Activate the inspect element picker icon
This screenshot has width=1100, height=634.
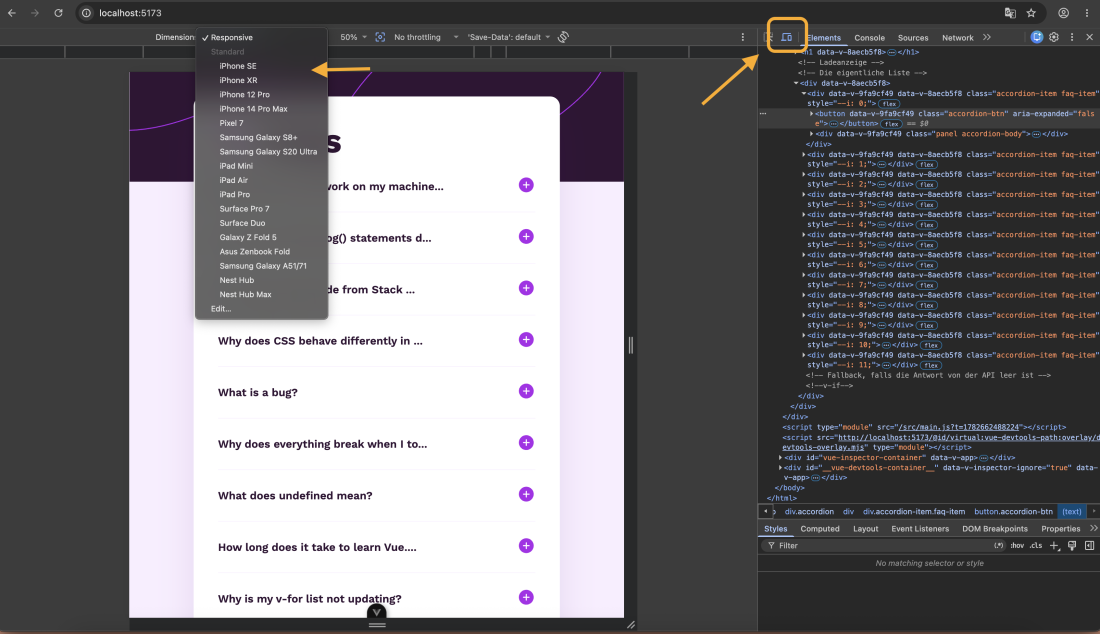[x=768, y=37]
